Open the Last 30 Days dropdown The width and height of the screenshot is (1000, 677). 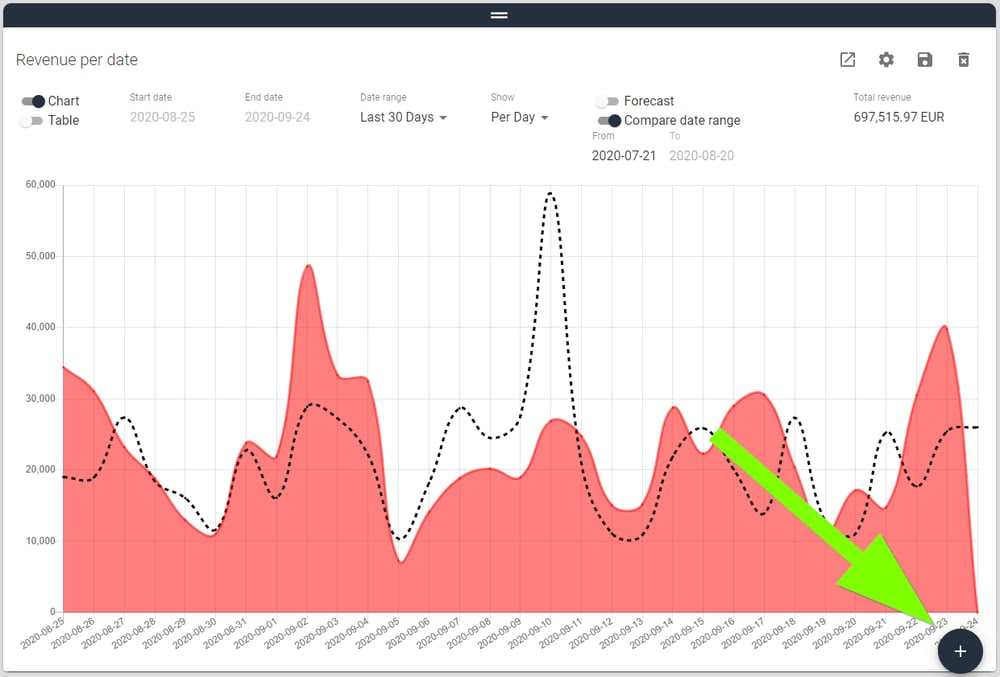(x=403, y=117)
